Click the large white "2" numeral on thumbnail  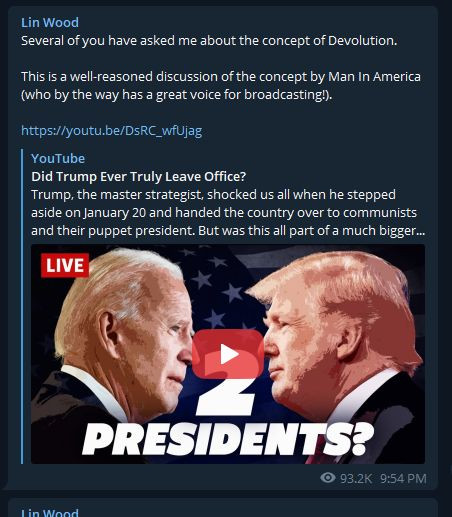coord(226,397)
